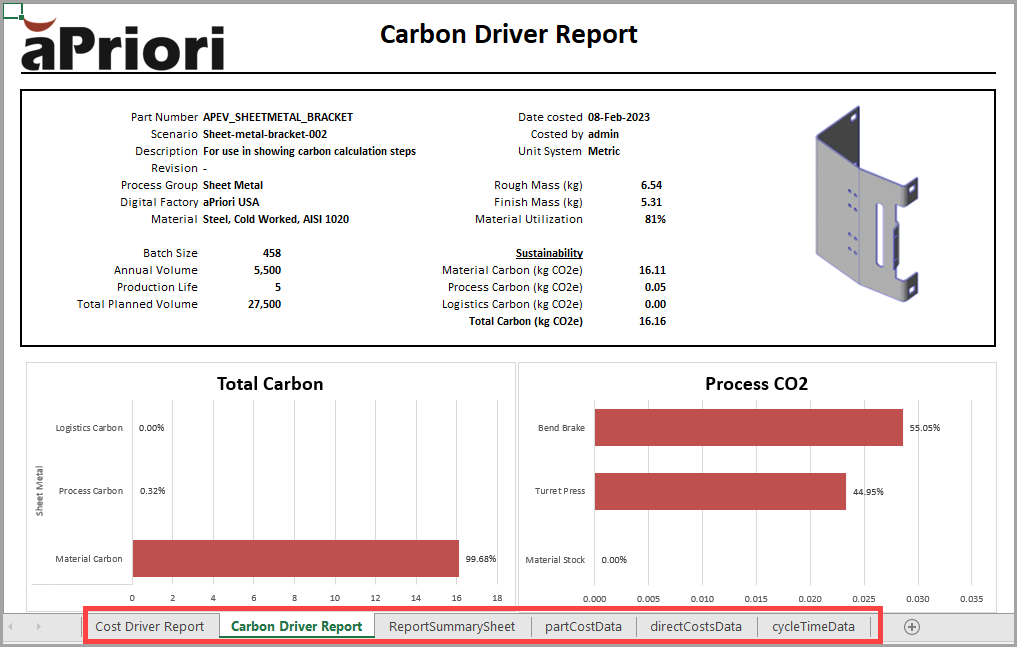Click the Digital Factory value aPriori USA
1017x647 pixels.
tap(231, 202)
